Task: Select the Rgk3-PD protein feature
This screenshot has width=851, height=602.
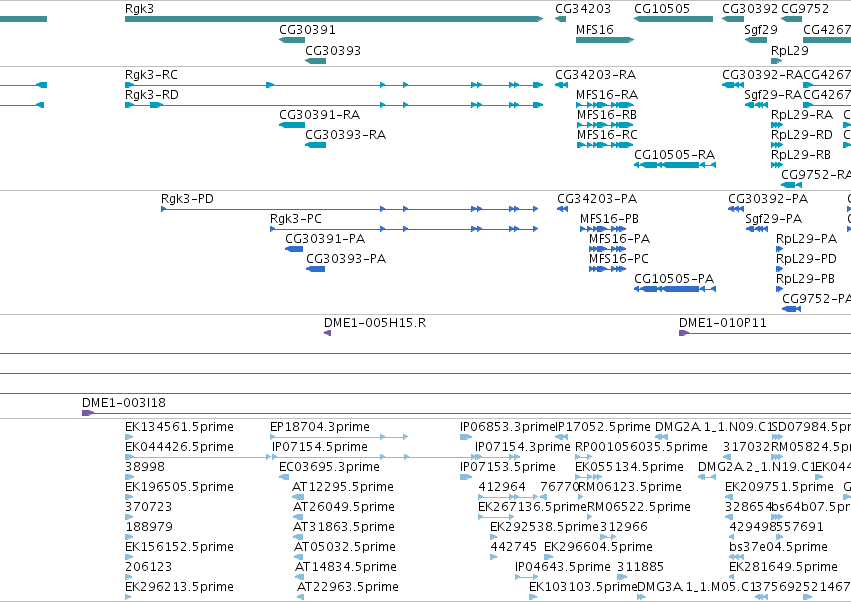Action: point(350,209)
